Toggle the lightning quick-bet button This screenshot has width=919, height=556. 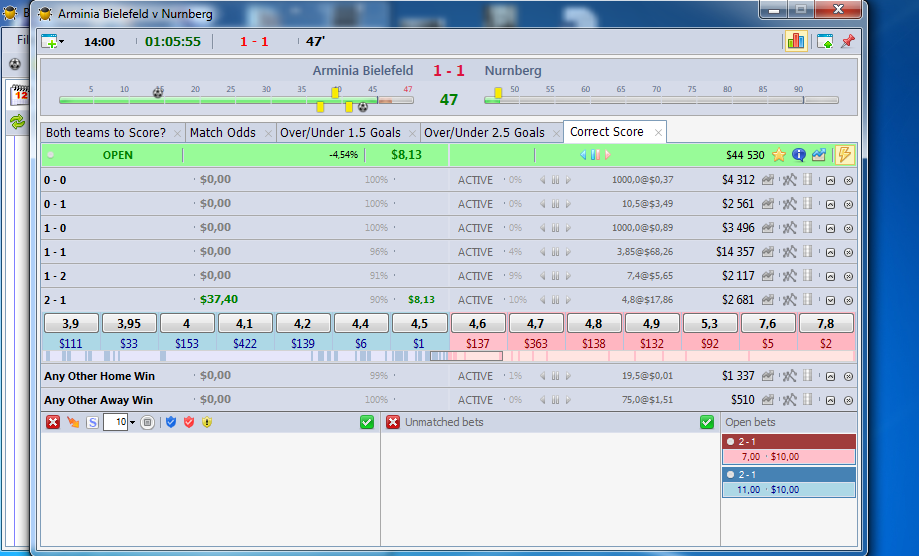tap(845, 155)
